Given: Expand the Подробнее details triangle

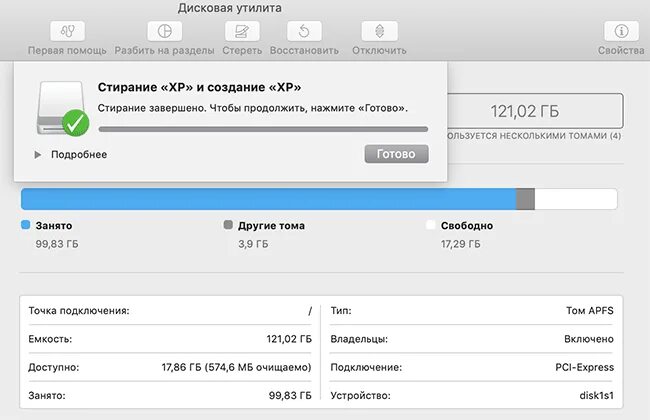Looking at the screenshot, I should [x=38, y=155].
